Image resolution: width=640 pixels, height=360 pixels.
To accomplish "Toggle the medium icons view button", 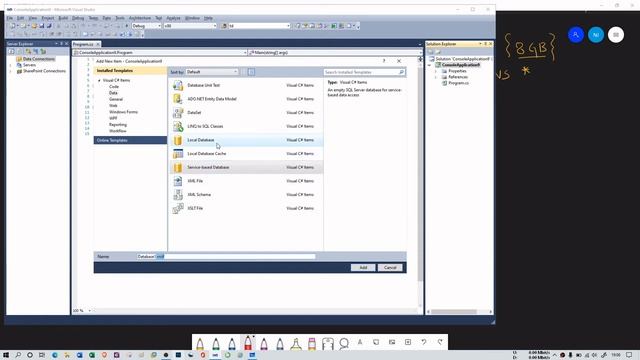I will tap(251, 72).
